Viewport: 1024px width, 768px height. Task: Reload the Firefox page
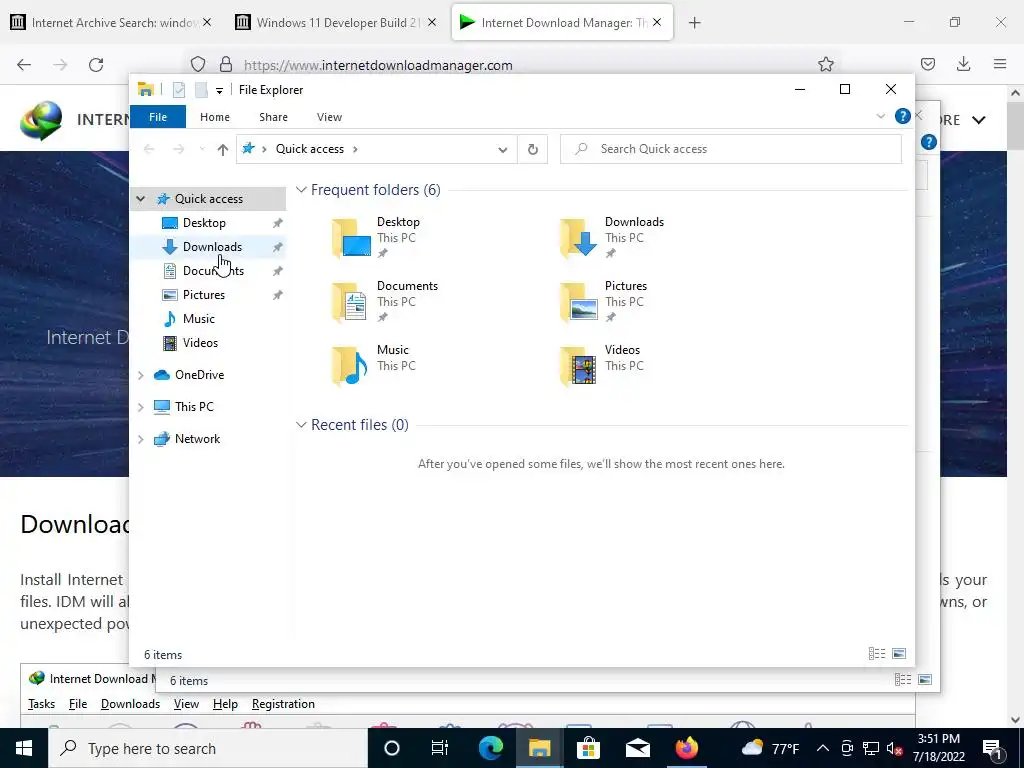click(96, 65)
